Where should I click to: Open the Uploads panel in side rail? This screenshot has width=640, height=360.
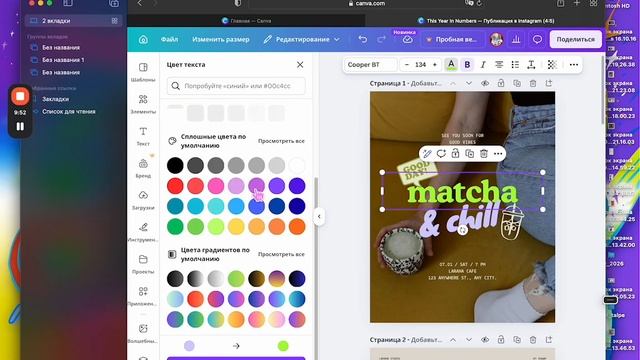[143, 200]
